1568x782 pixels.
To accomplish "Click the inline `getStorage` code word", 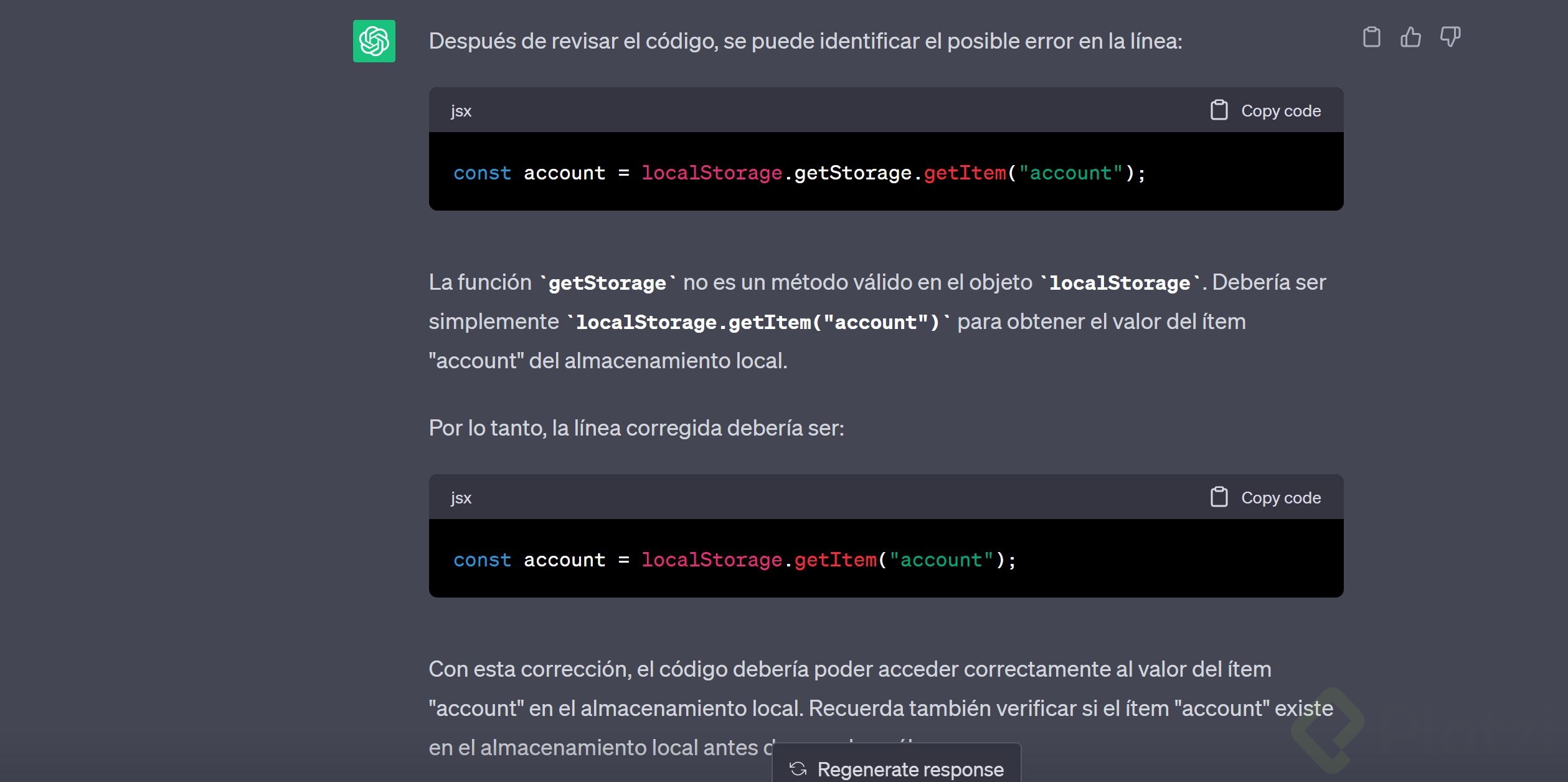I will point(607,283).
